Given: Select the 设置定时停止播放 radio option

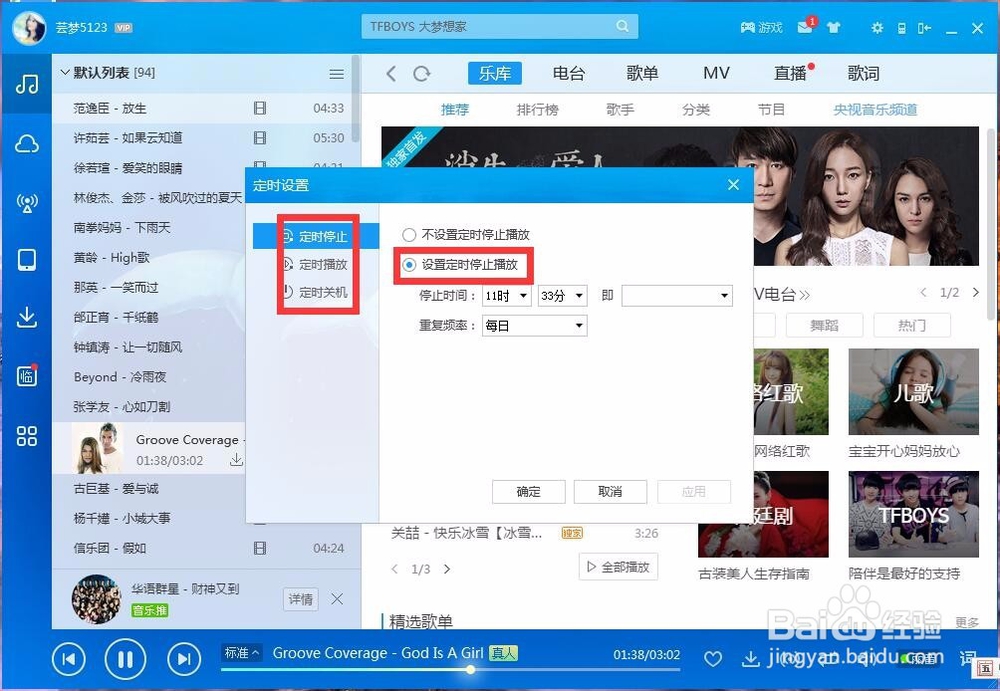Looking at the screenshot, I should coord(409,266).
